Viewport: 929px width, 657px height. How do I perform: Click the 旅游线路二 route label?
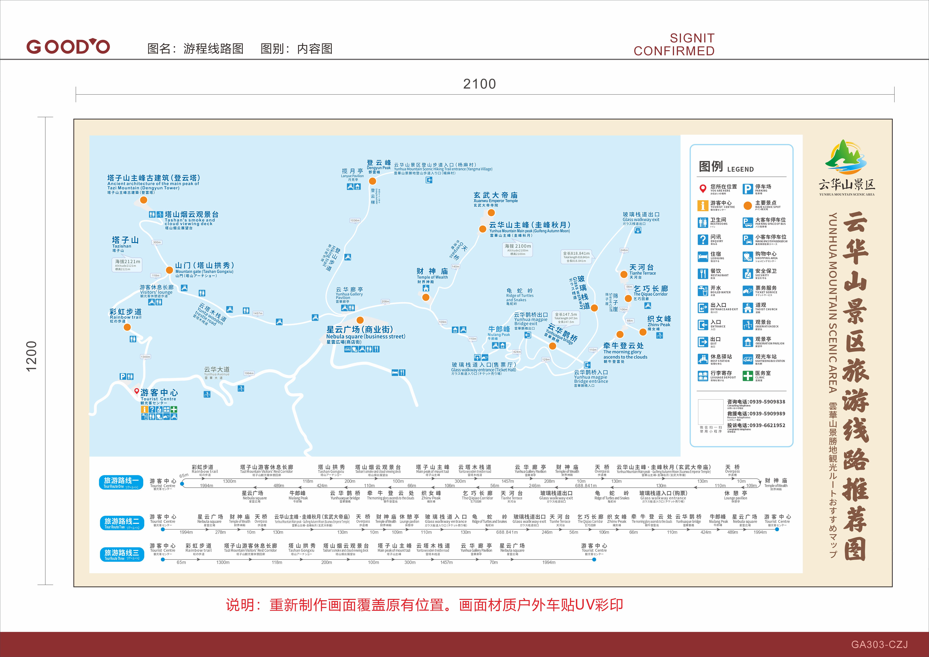click(122, 522)
